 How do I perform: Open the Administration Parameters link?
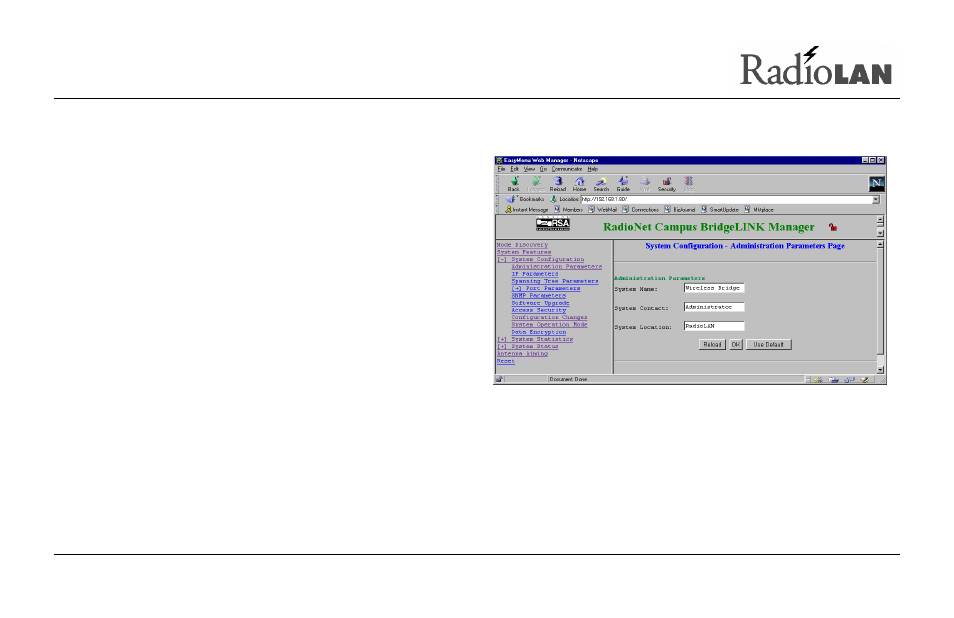[557, 266]
